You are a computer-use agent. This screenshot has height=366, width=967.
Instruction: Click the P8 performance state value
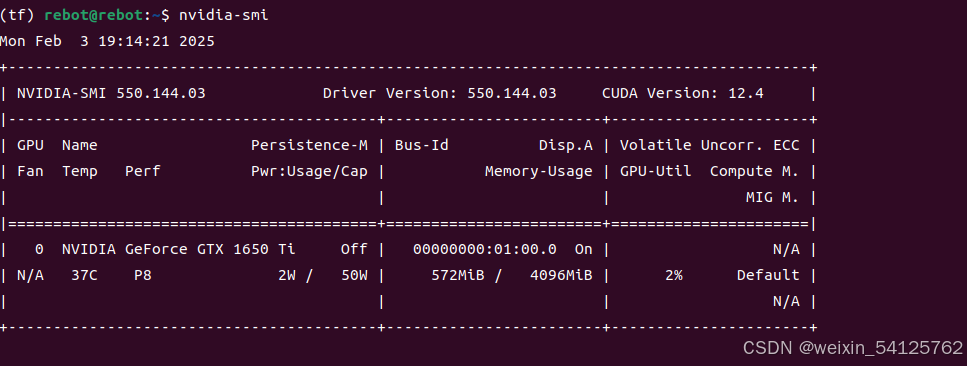click(x=142, y=275)
